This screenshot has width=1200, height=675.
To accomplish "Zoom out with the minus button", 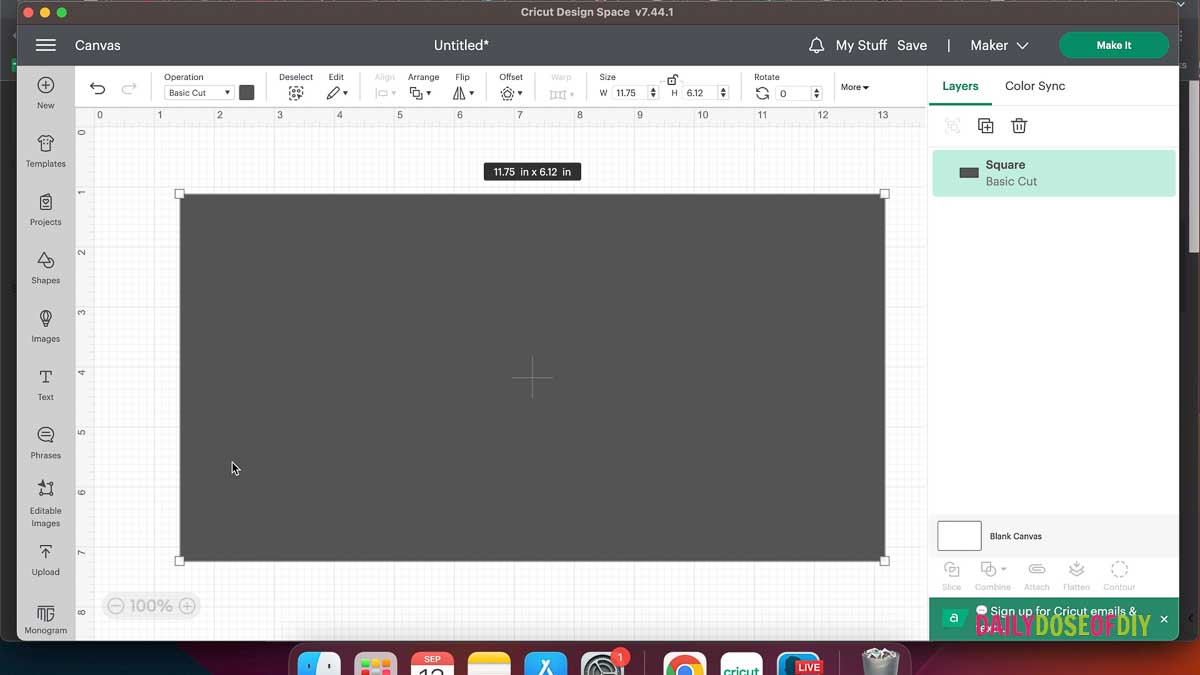I will click(116, 606).
